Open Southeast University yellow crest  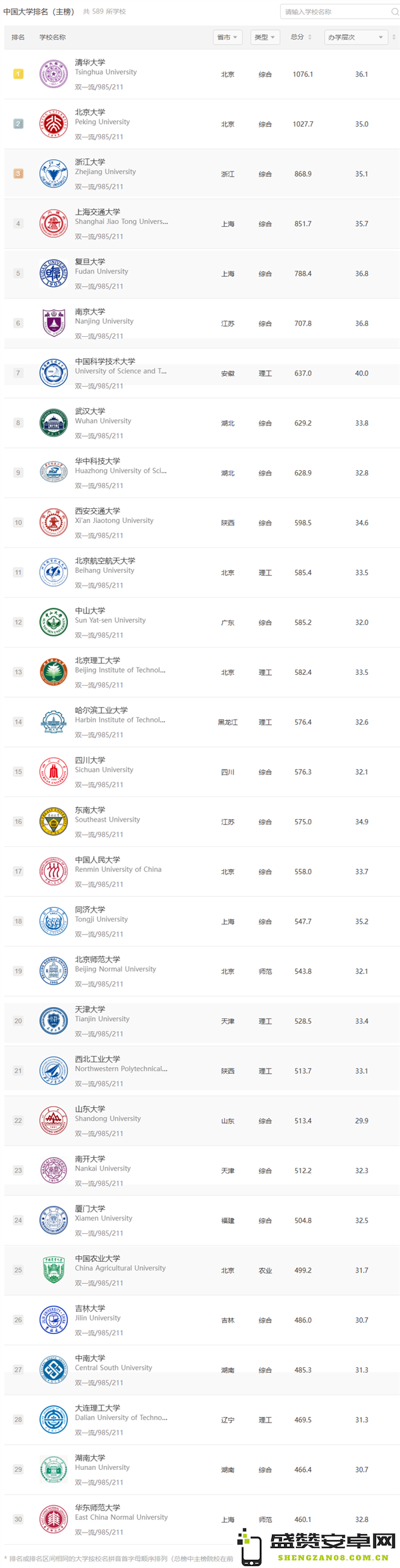pos(53,822)
